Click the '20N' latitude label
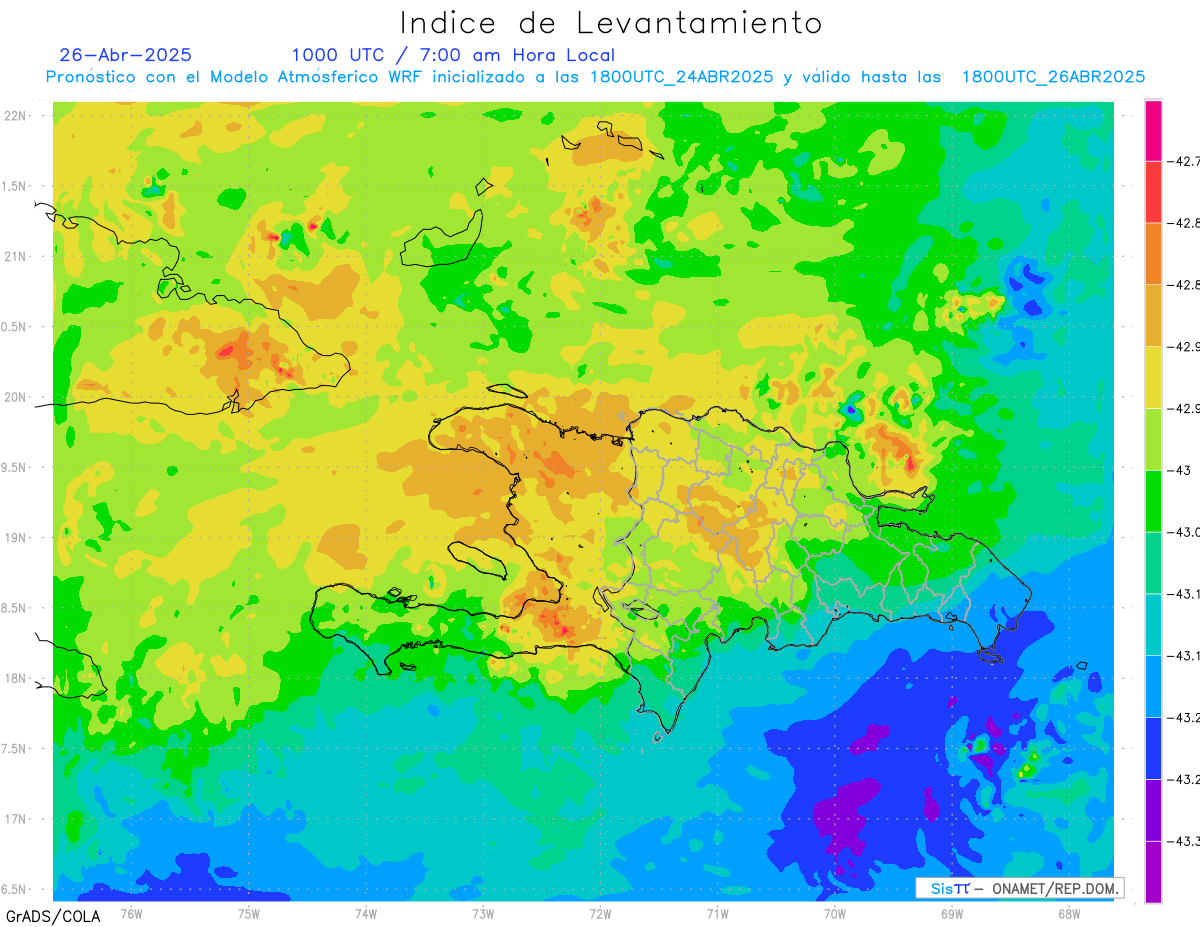This screenshot has width=1200, height=927. point(17,397)
